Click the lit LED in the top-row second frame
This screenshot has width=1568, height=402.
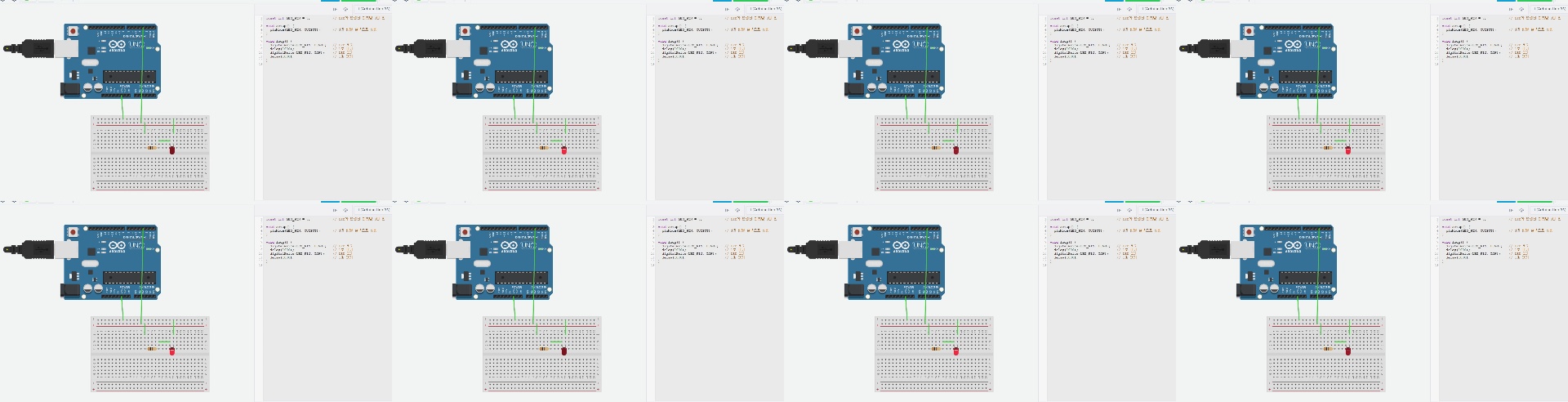point(564,150)
